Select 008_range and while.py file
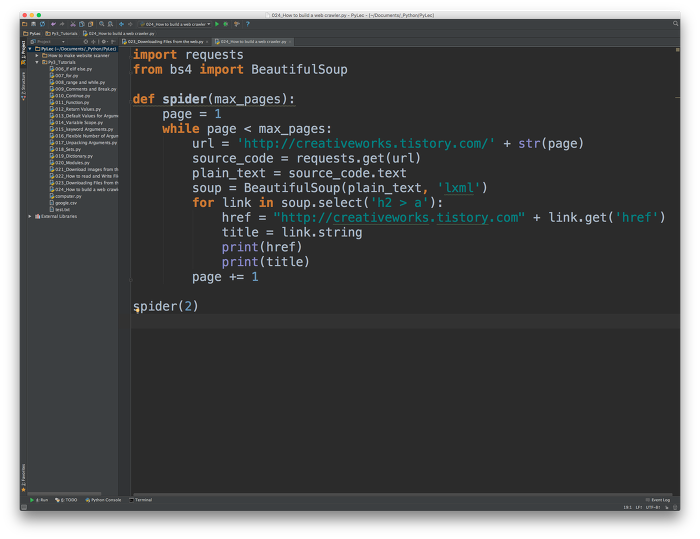The height and width of the screenshot is (539, 700). pyautogui.click(x=77, y=83)
